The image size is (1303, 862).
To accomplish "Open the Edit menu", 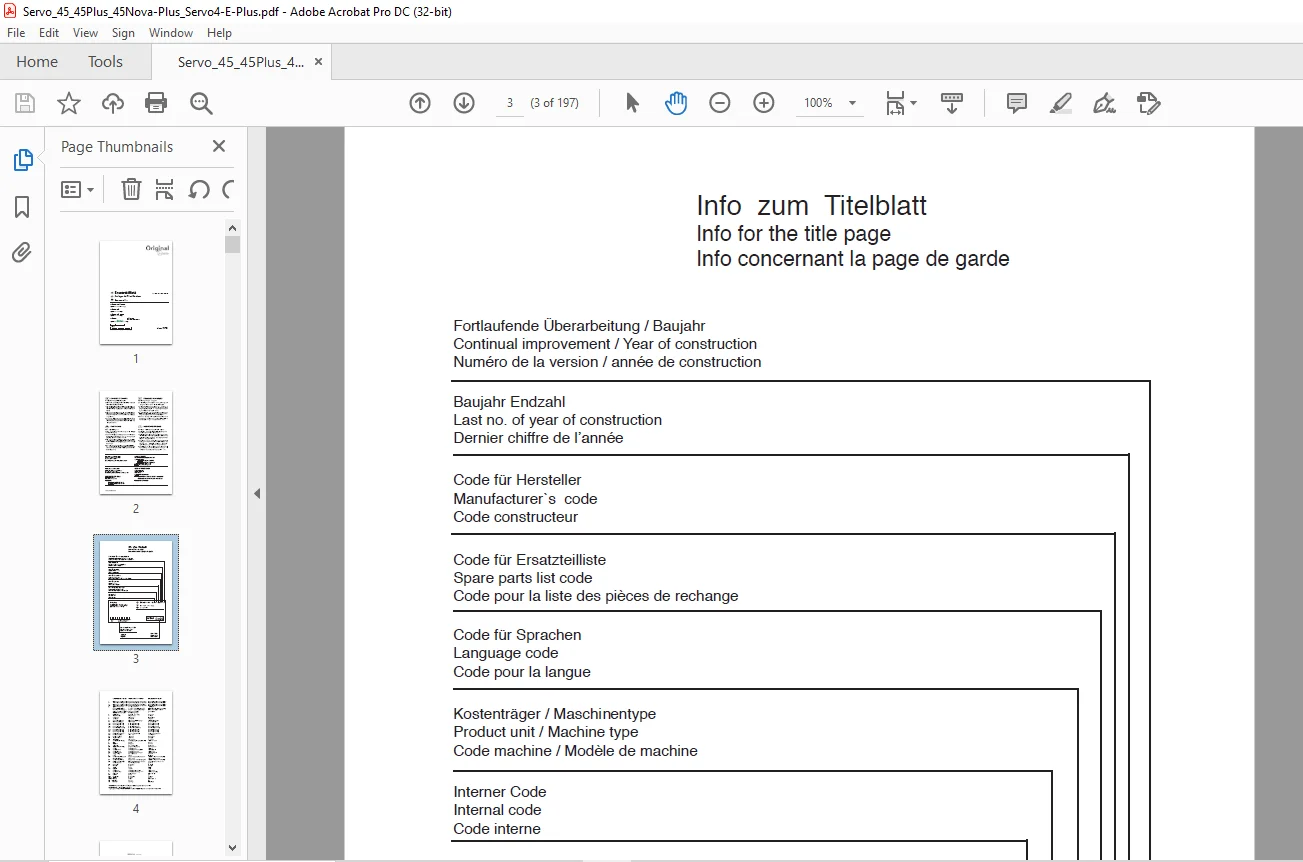I will click(49, 33).
